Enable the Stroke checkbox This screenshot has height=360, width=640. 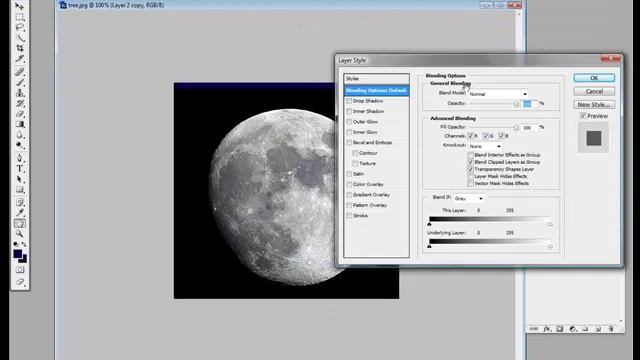[x=349, y=216]
